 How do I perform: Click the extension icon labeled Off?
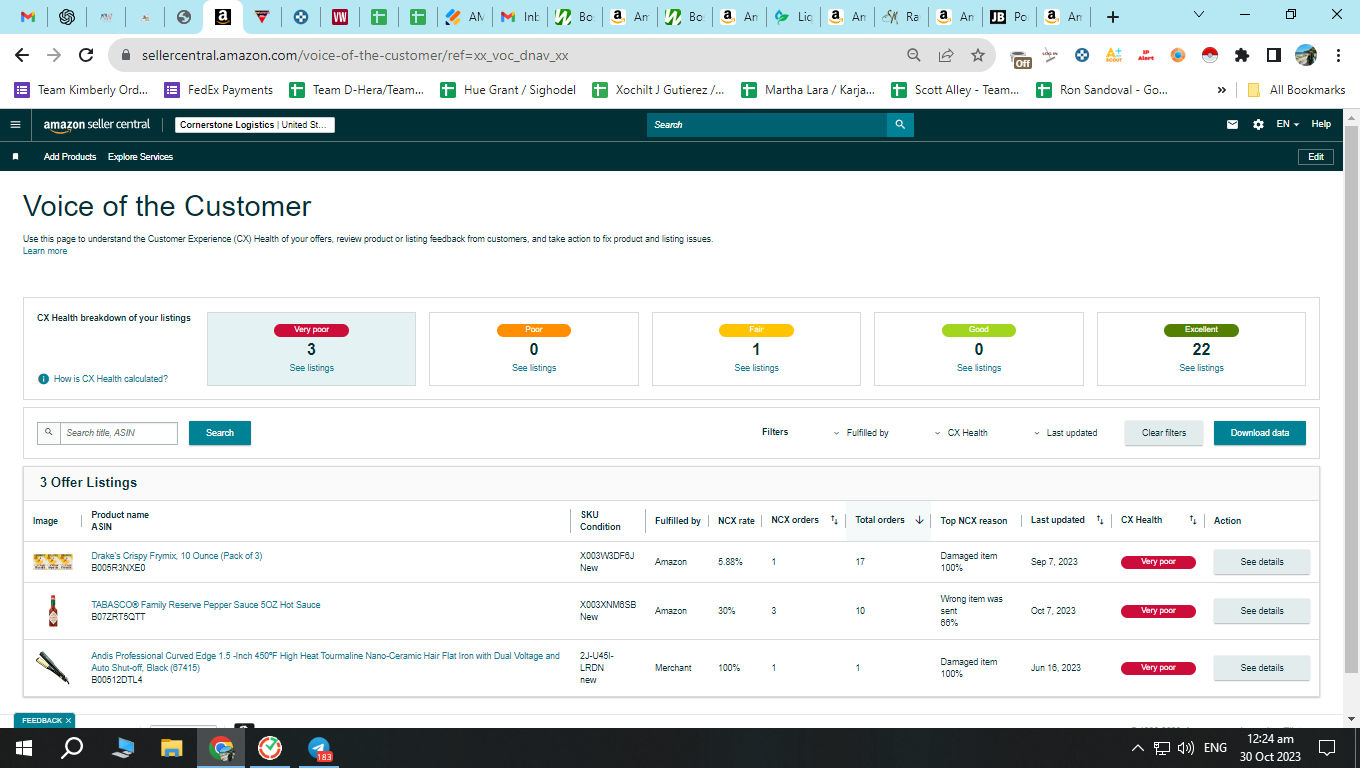[1020, 58]
